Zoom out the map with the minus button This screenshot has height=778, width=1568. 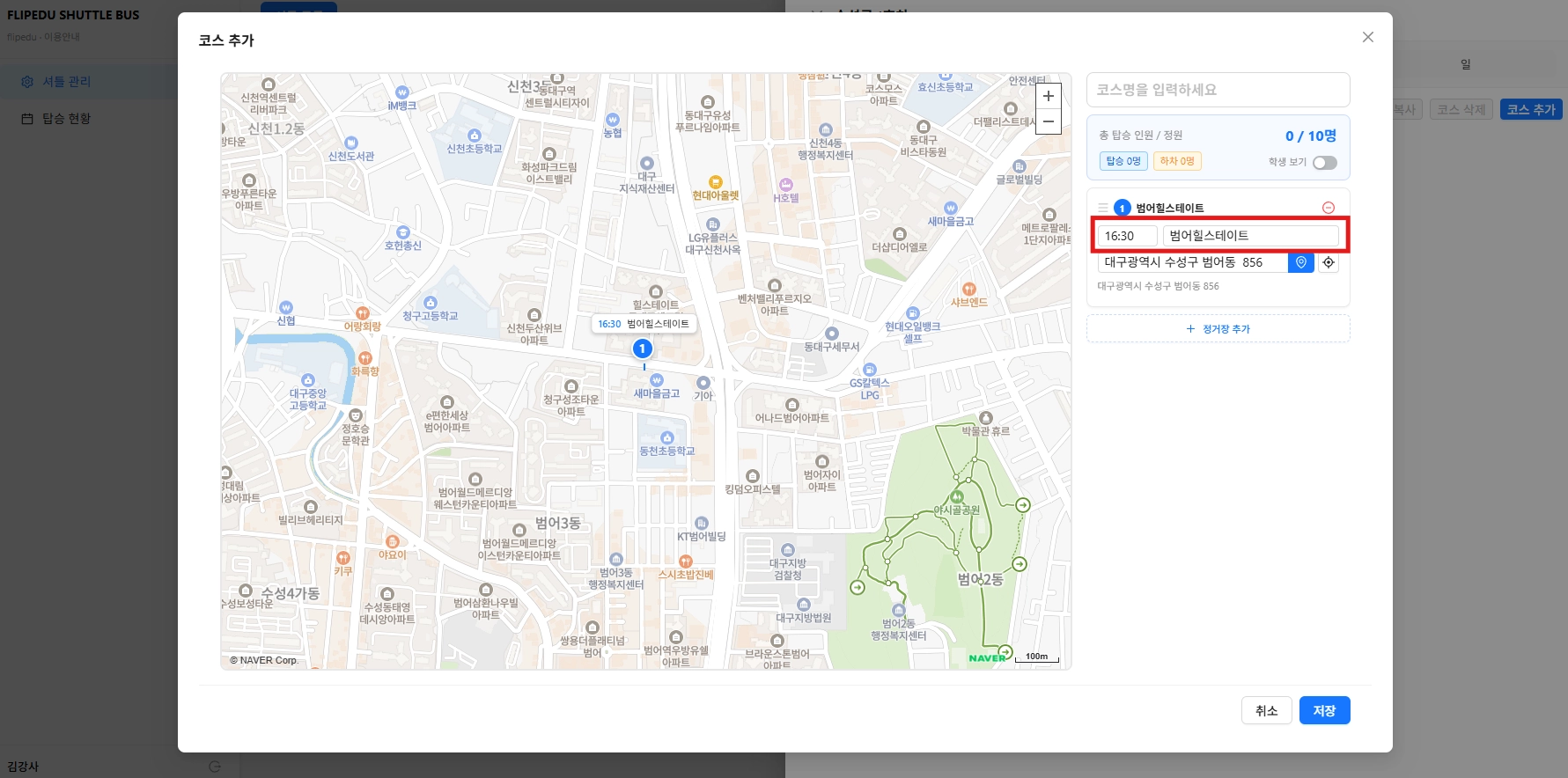1049,121
